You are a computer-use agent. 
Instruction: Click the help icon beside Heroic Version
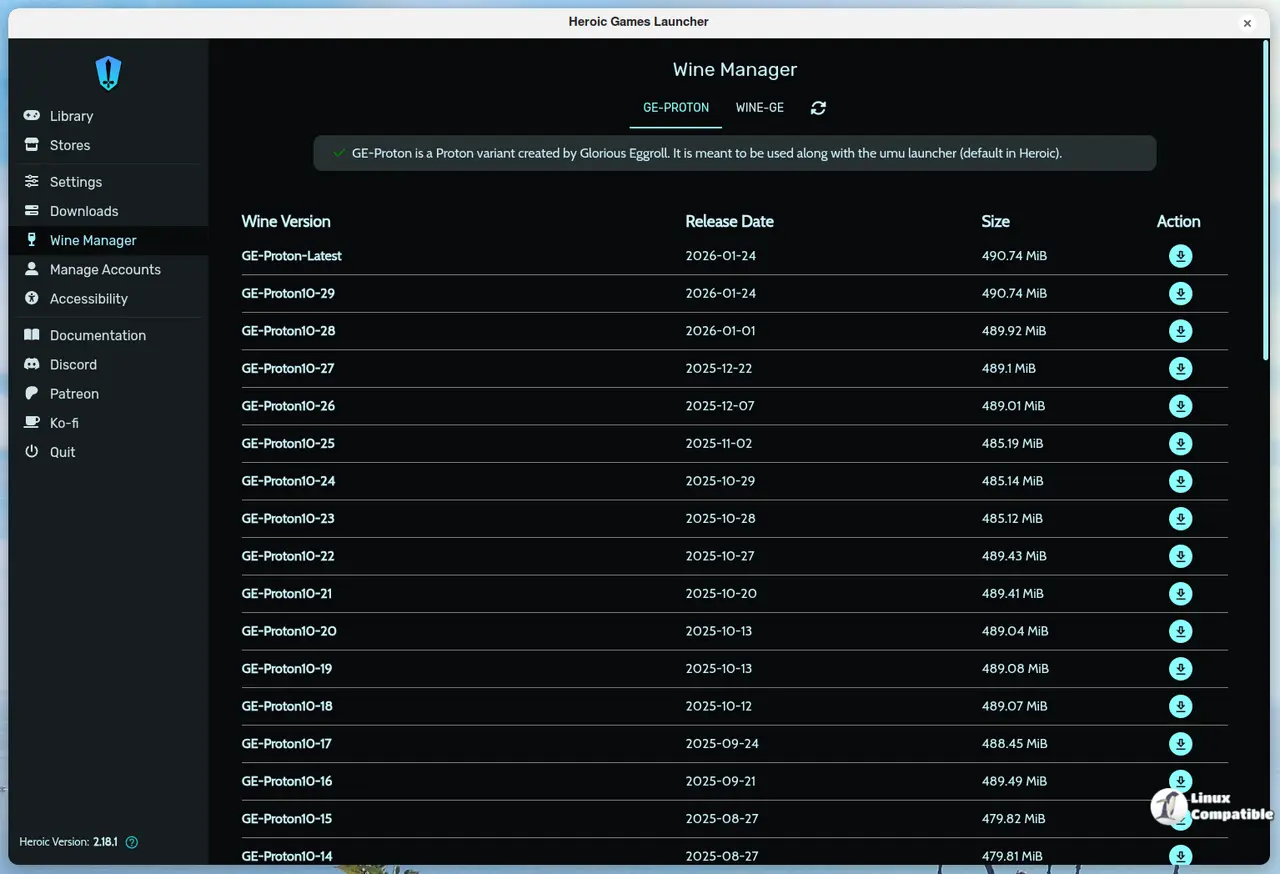[132, 842]
